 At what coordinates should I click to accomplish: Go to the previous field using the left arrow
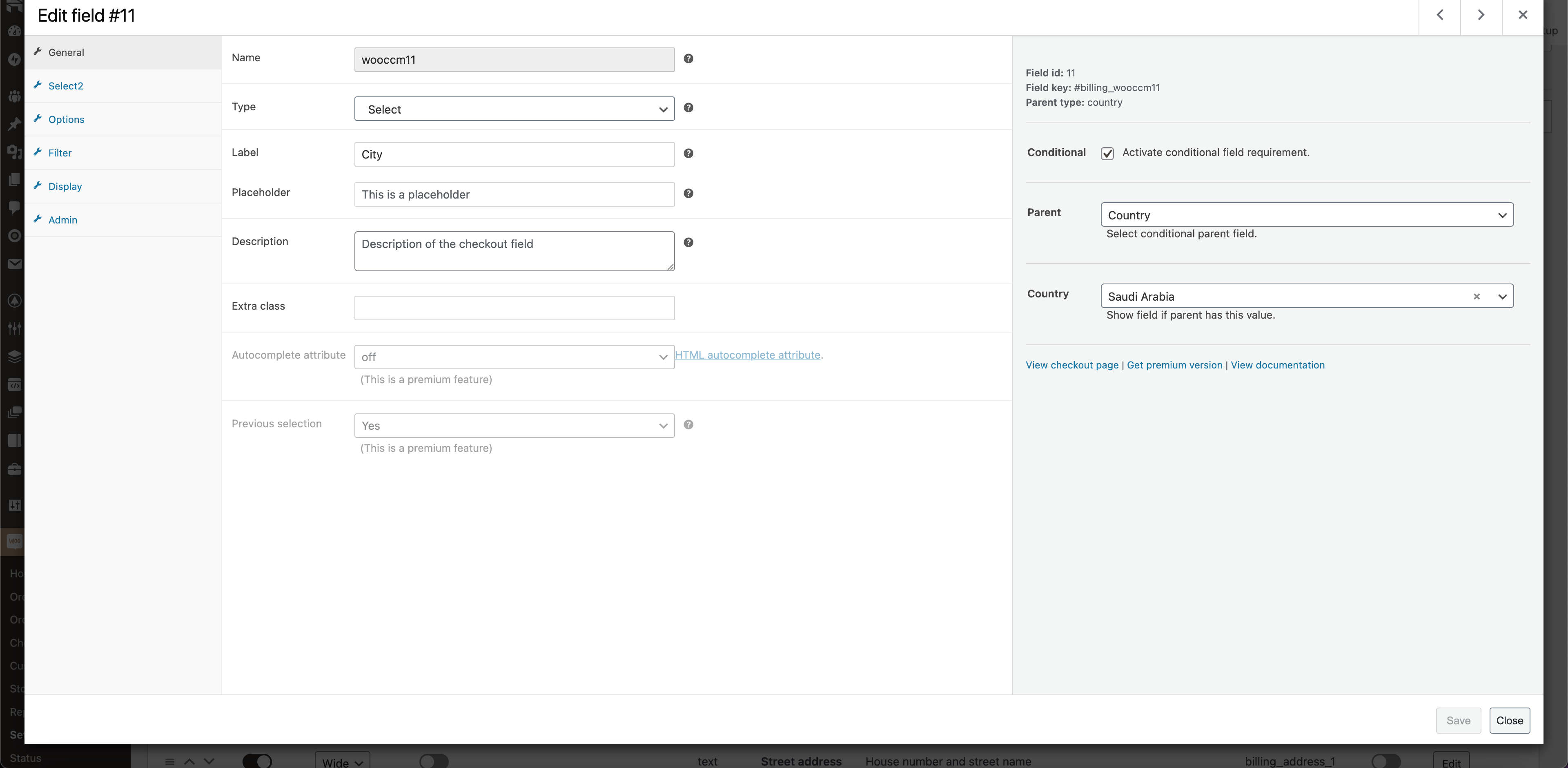[1439, 15]
